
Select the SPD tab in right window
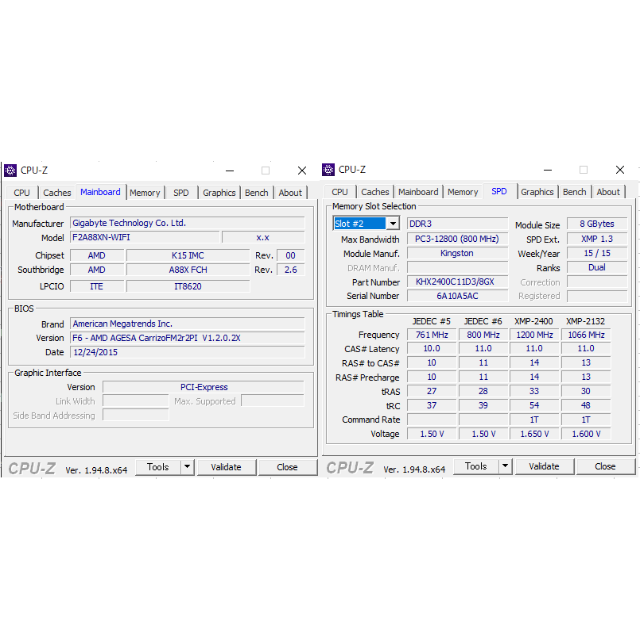499,191
